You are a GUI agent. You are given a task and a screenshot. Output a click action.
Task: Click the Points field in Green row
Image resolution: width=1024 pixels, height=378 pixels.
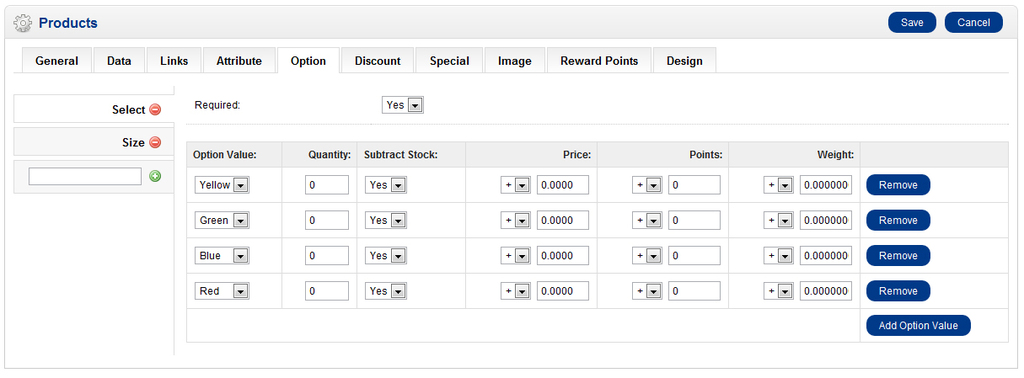click(x=694, y=221)
